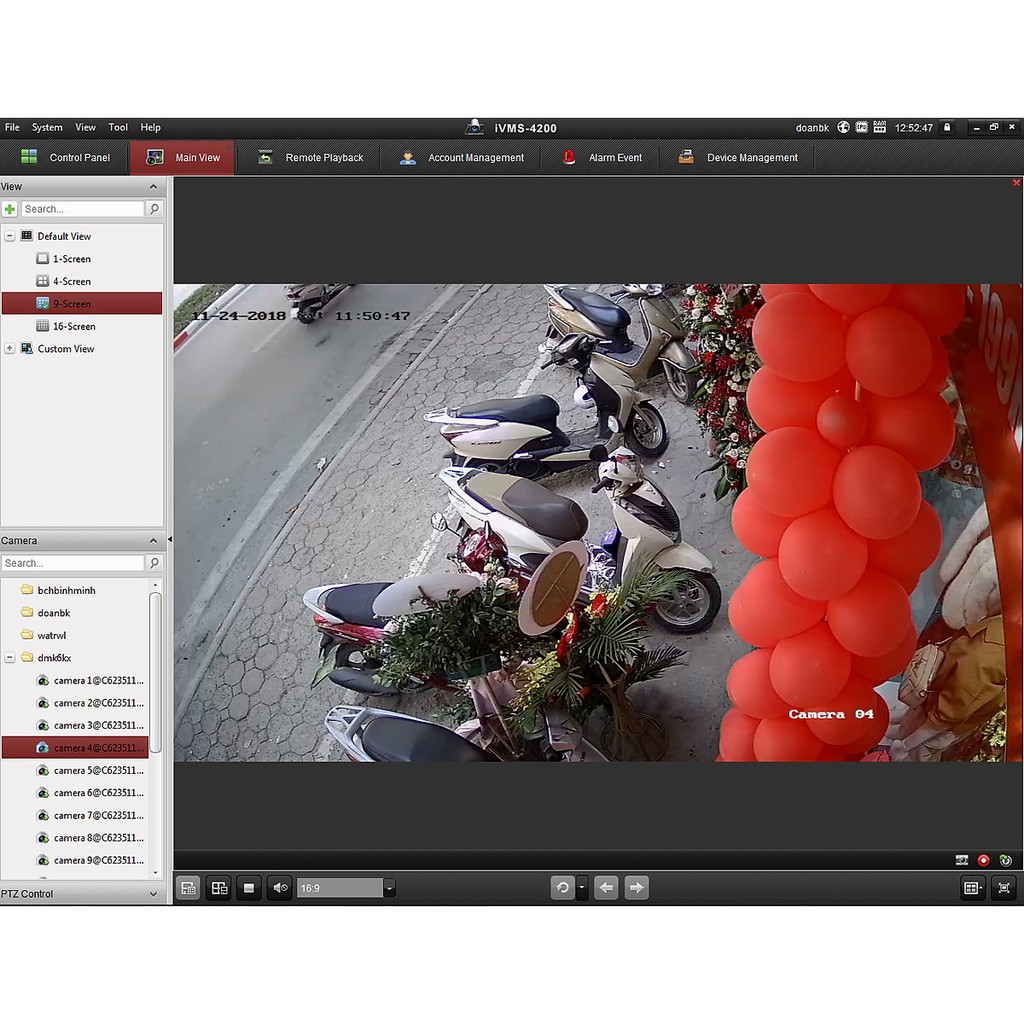Image resolution: width=1024 pixels, height=1024 pixels.
Task: Expand the Custom View tree node
Action: 10,349
